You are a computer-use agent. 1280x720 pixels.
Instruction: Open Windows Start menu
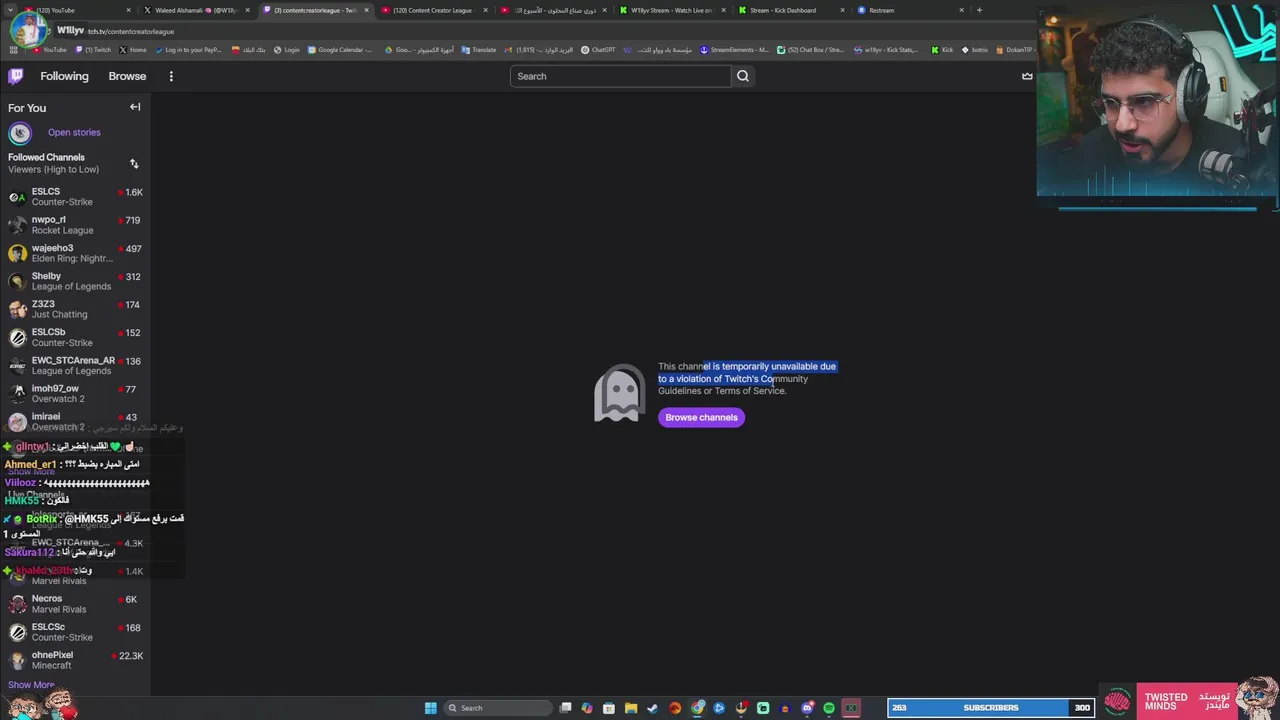point(430,708)
